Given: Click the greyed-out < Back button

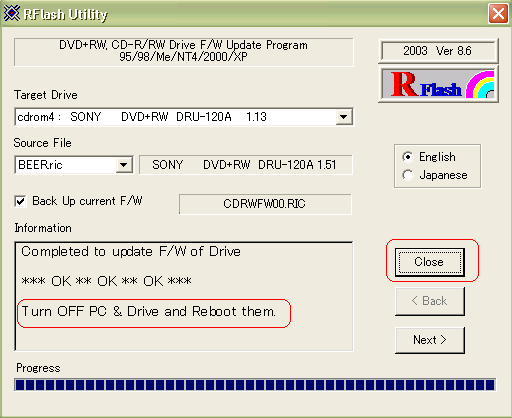Looking at the screenshot, I should point(430,301).
